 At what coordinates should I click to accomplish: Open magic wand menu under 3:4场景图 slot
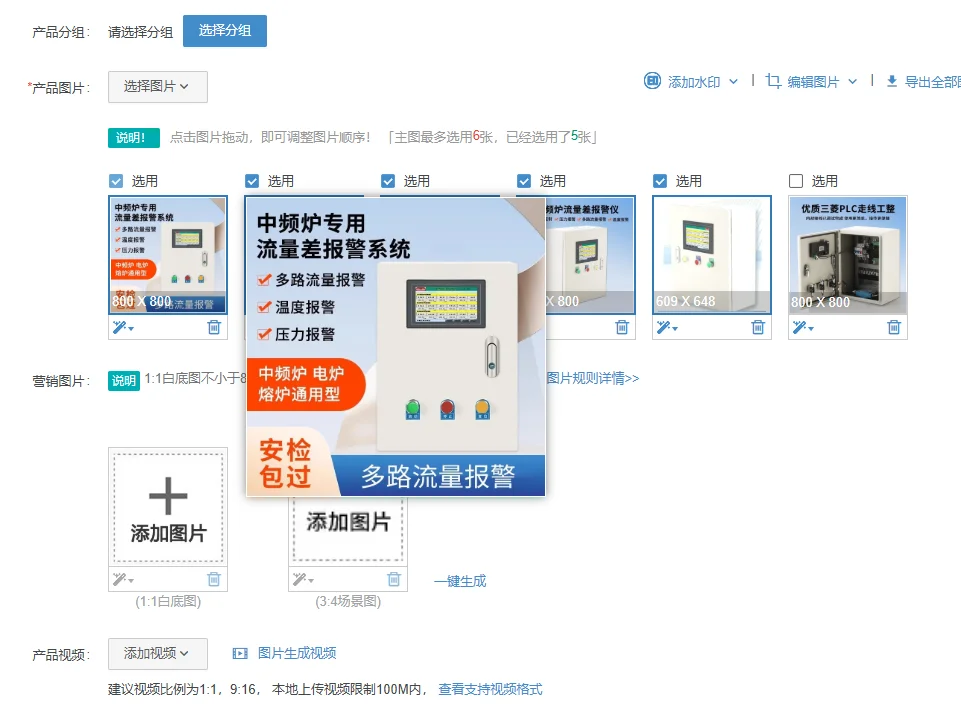[303, 579]
